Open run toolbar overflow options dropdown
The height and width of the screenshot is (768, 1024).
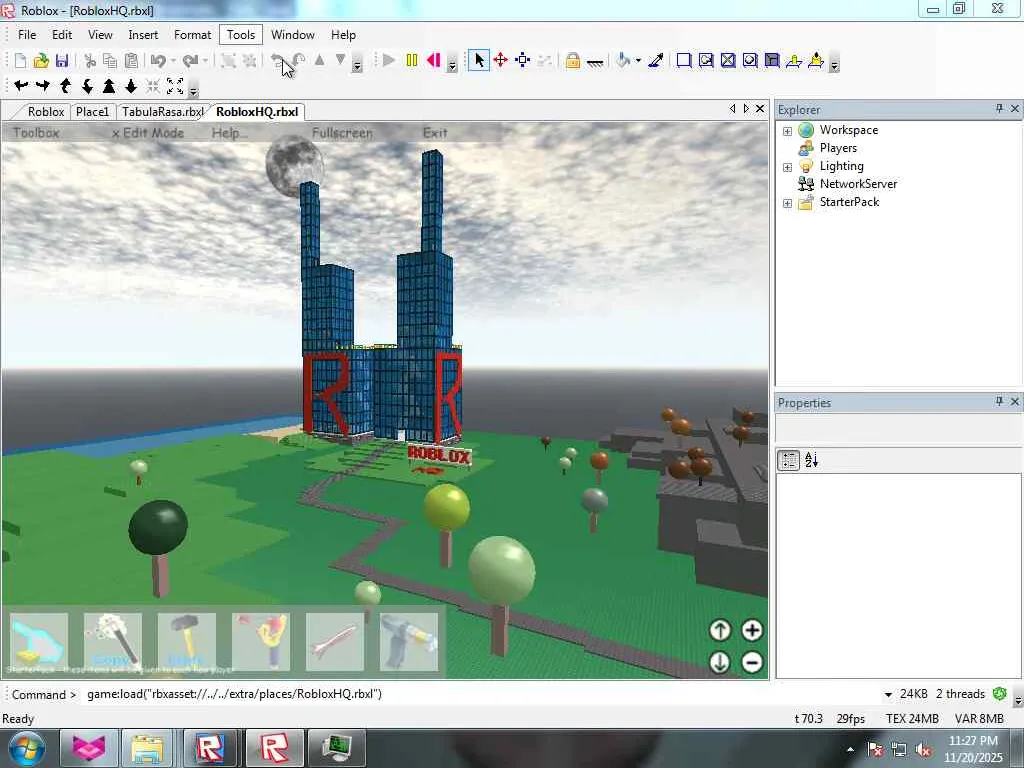(452, 65)
